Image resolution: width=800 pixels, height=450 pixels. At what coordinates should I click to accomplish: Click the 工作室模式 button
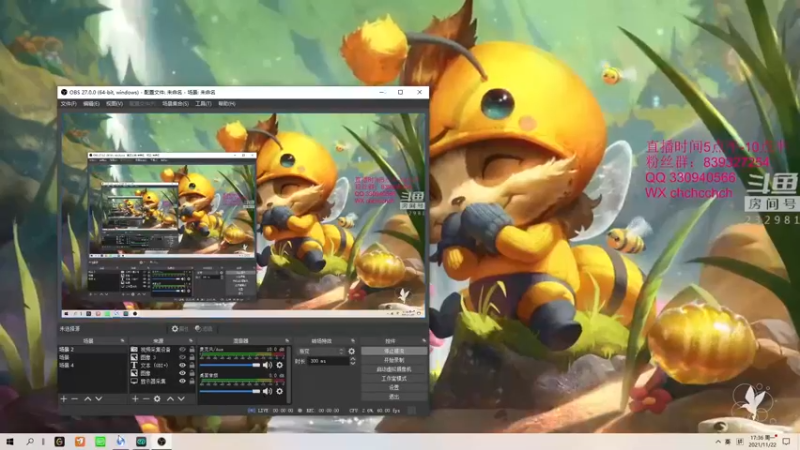click(394, 379)
